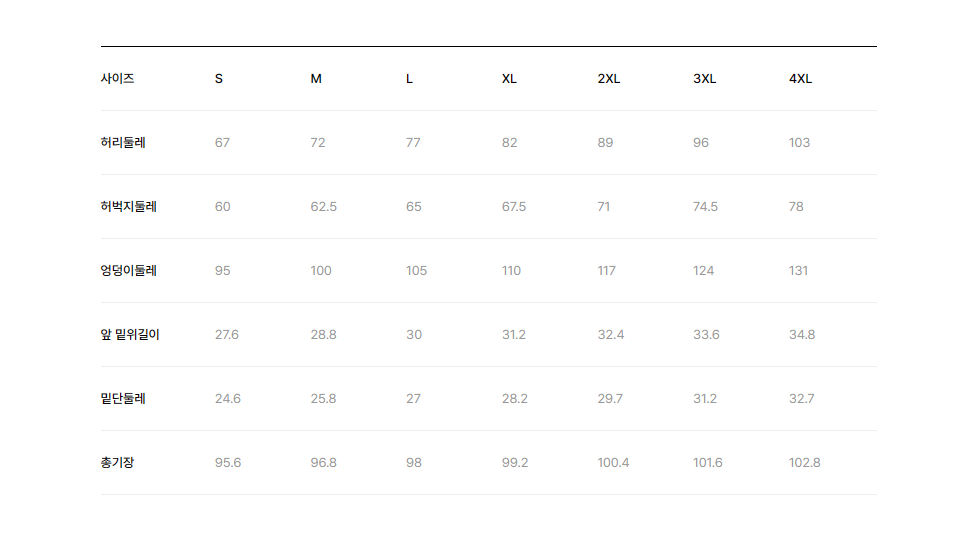Screen dimensions: 980x546
Task: Click the 2XL size column header
Action: tap(609, 79)
